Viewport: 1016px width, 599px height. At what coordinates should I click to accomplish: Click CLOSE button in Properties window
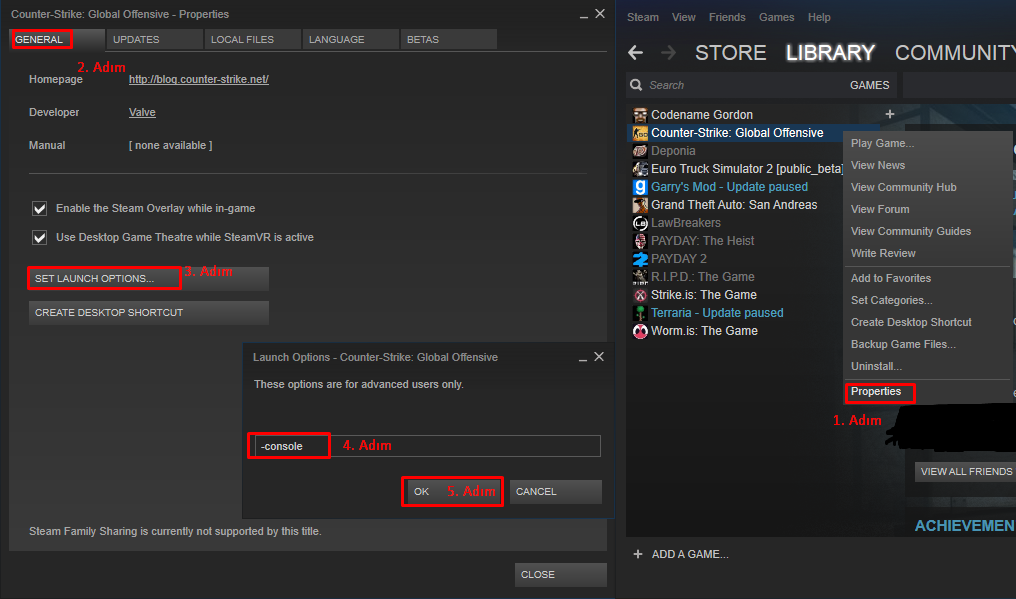[x=560, y=575]
